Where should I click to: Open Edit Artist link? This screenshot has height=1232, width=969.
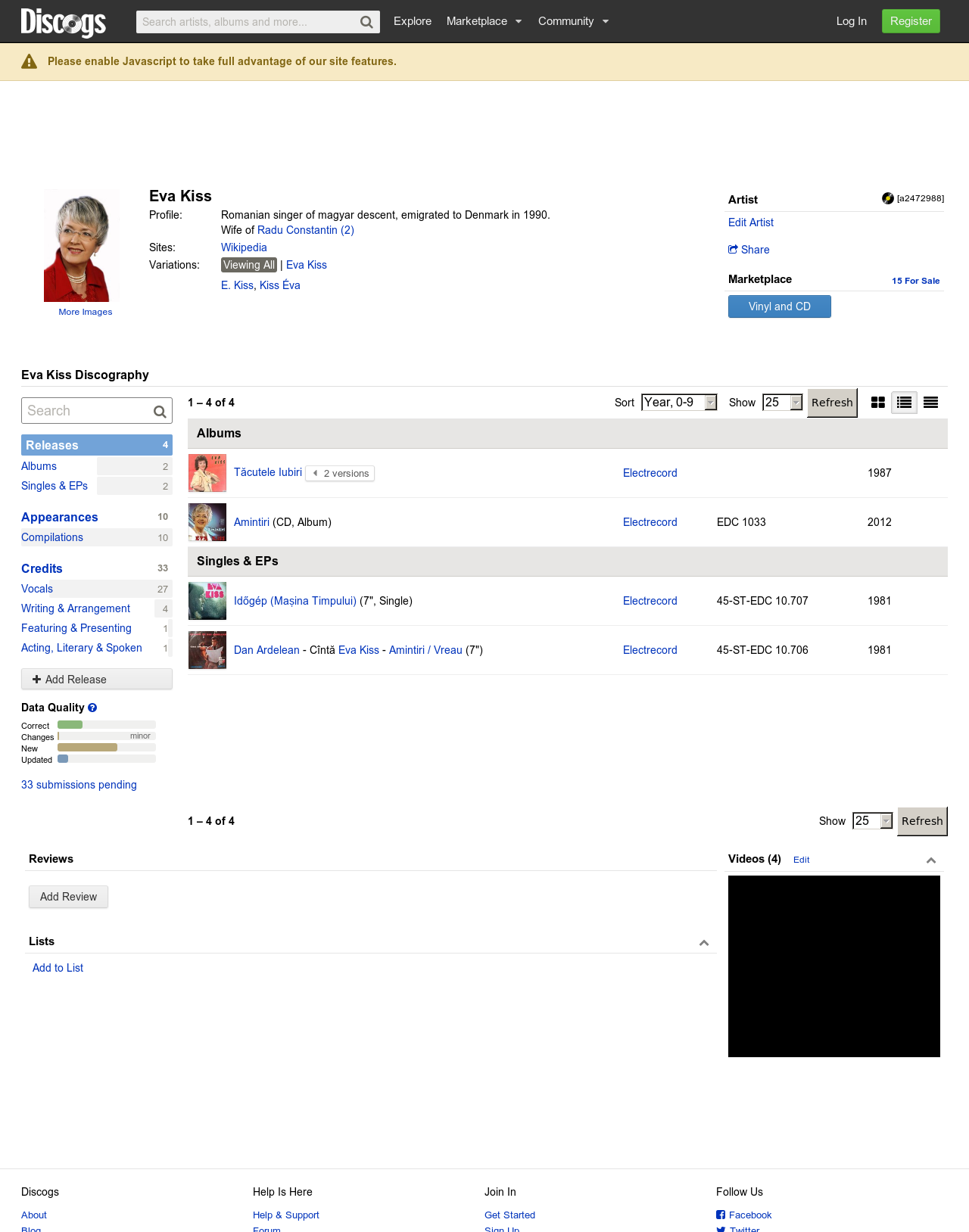[751, 222]
